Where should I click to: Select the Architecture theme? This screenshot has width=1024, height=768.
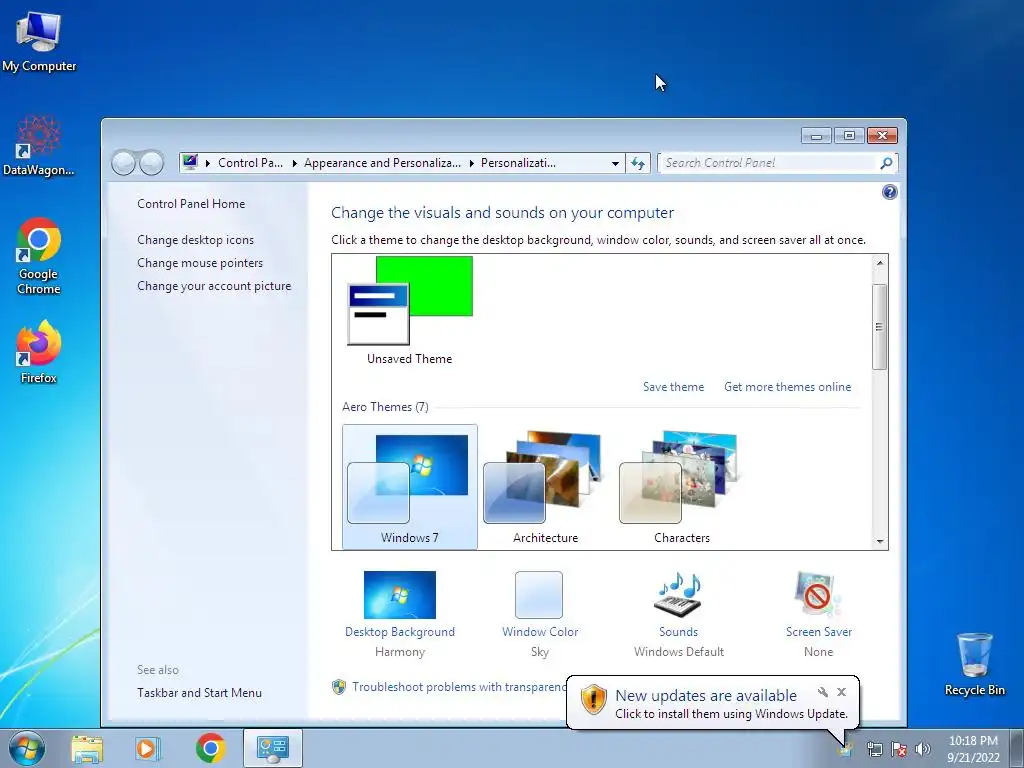pos(545,487)
